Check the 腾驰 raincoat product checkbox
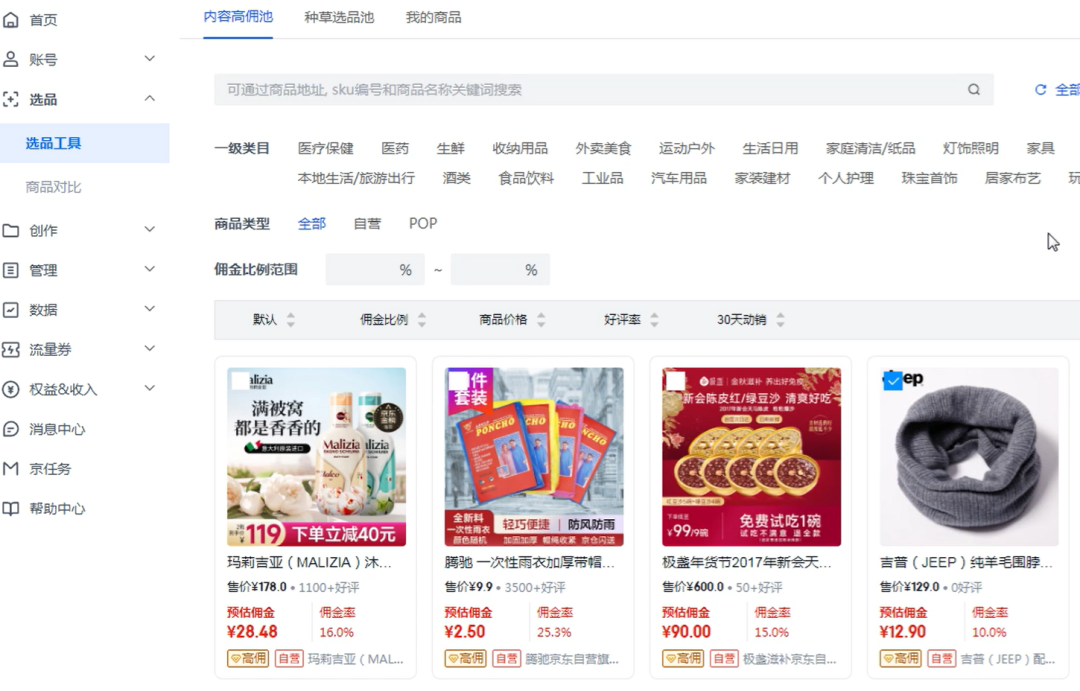 (x=458, y=381)
